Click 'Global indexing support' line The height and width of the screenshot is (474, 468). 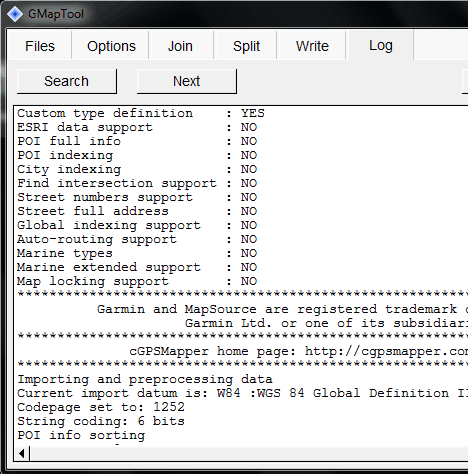click(x=137, y=225)
